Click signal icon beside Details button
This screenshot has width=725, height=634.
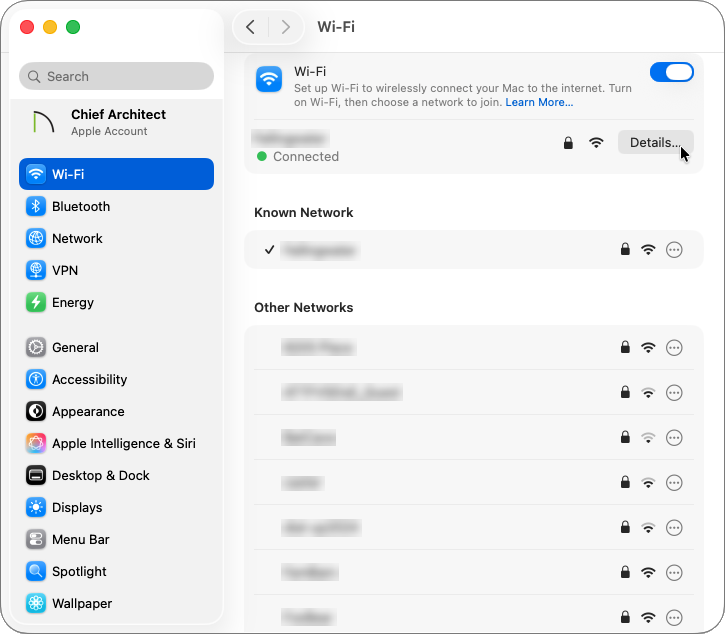pos(596,142)
